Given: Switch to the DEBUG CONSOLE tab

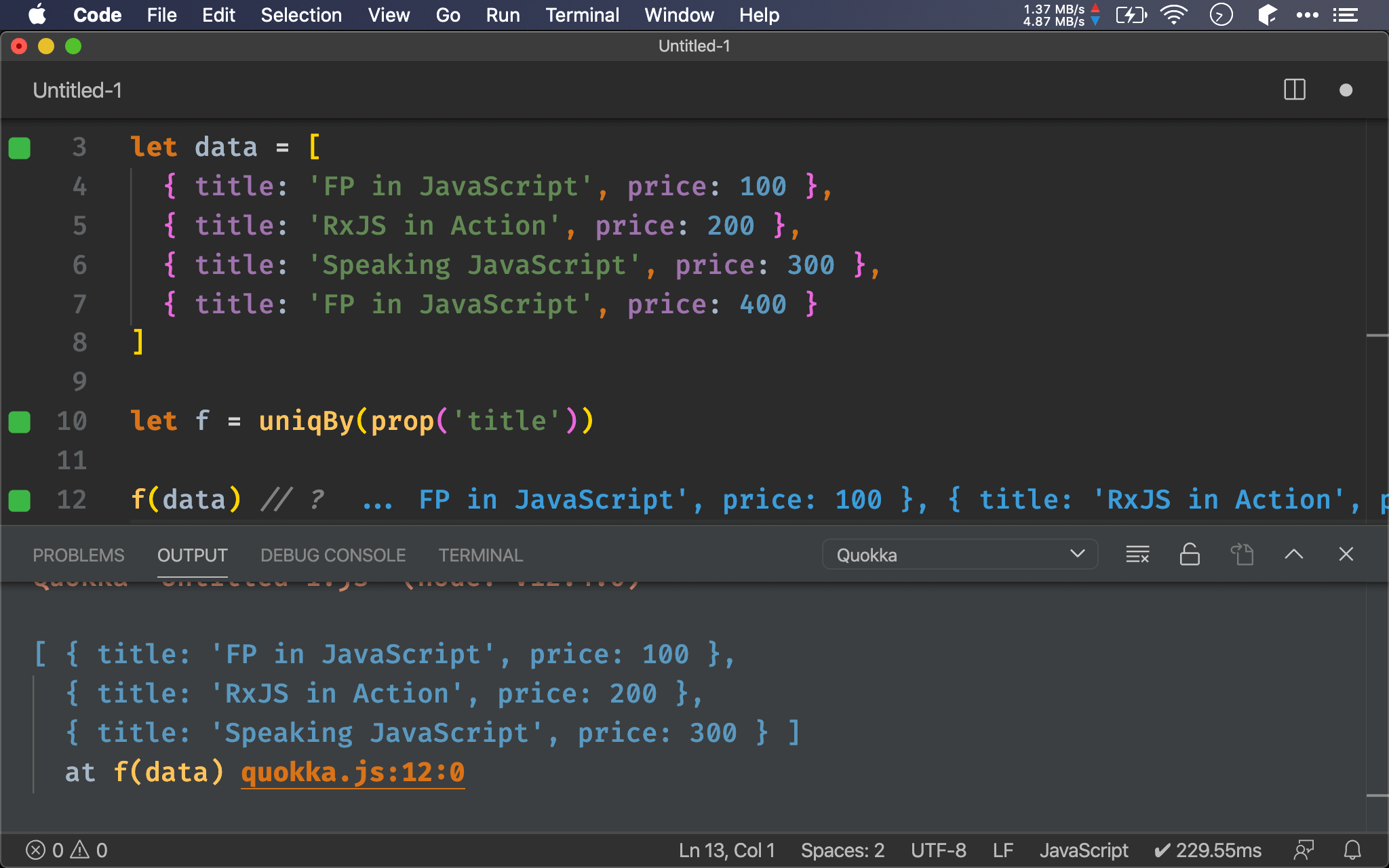Looking at the screenshot, I should [x=332, y=555].
